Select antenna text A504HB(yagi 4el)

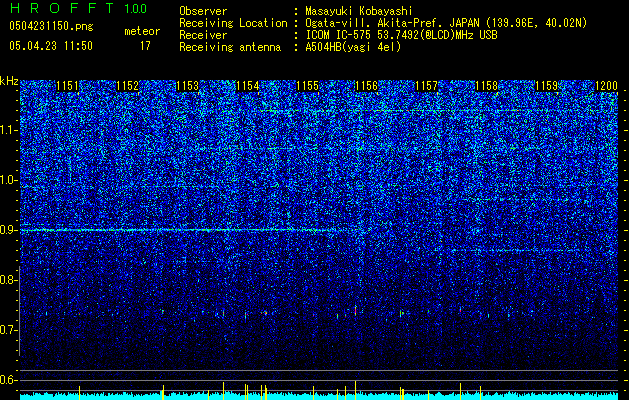click(353, 47)
